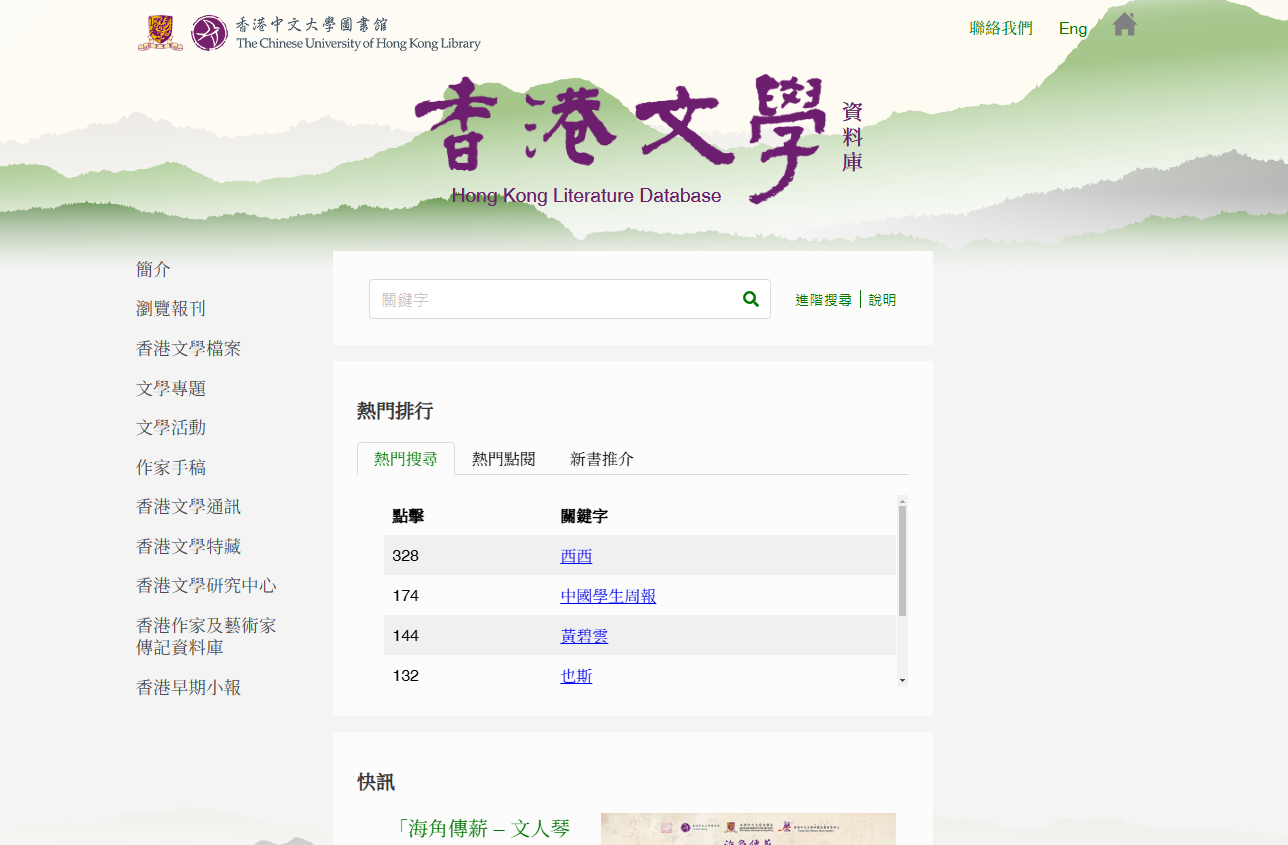Image resolution: width=1288 pixels, height=845 pixels.
Task: Click the magnifying glass search icon
Action: (x=751, y=299)
